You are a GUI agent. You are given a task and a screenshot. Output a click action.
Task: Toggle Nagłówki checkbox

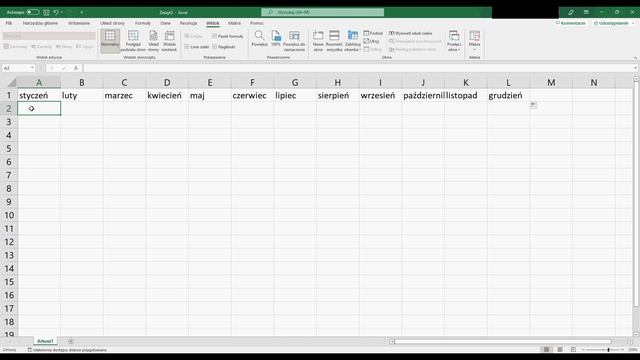[x=214, y=47]
